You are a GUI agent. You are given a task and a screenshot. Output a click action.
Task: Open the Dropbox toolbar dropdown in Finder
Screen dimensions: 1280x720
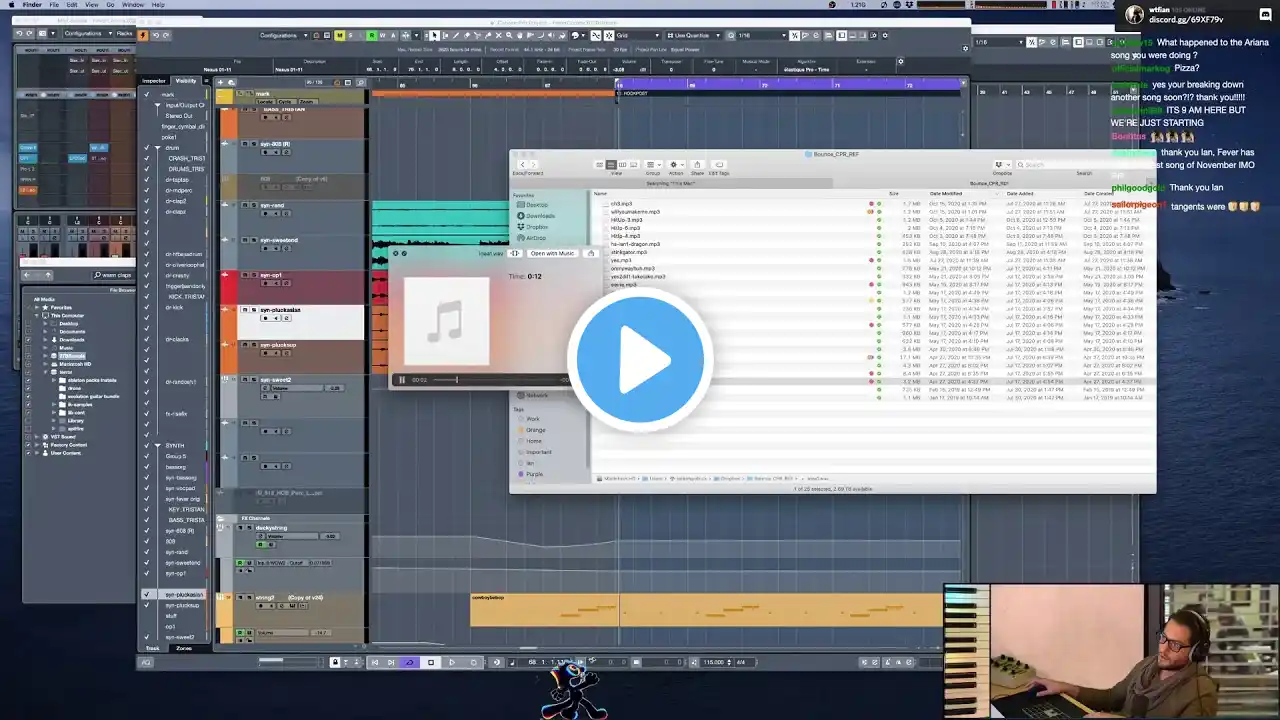click(x=1000, y=164)
